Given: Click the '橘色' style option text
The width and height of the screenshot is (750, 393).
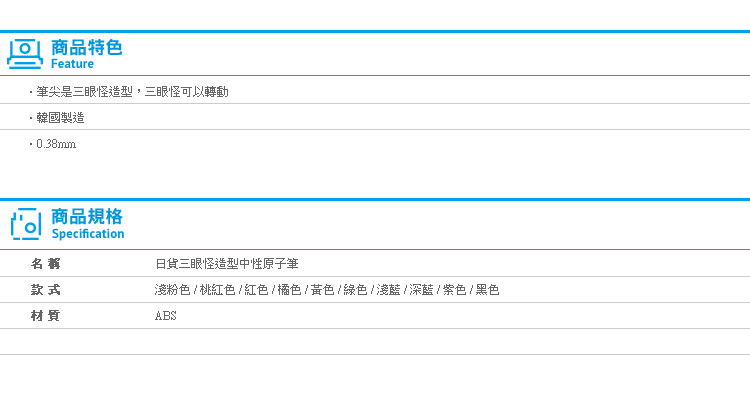Looking at the screenshot, I should 289,290.
